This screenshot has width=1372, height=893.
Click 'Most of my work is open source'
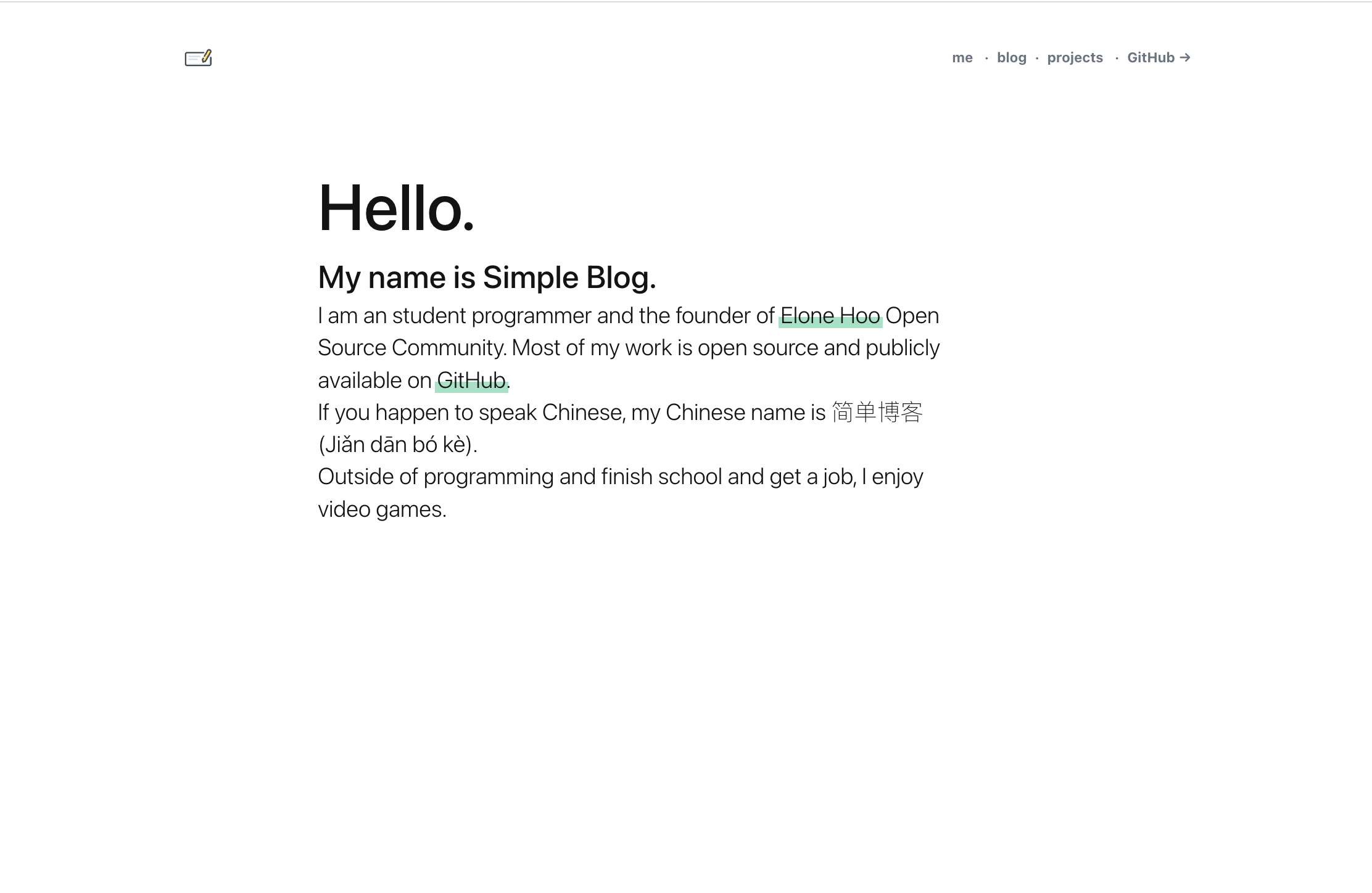point(665,348)
